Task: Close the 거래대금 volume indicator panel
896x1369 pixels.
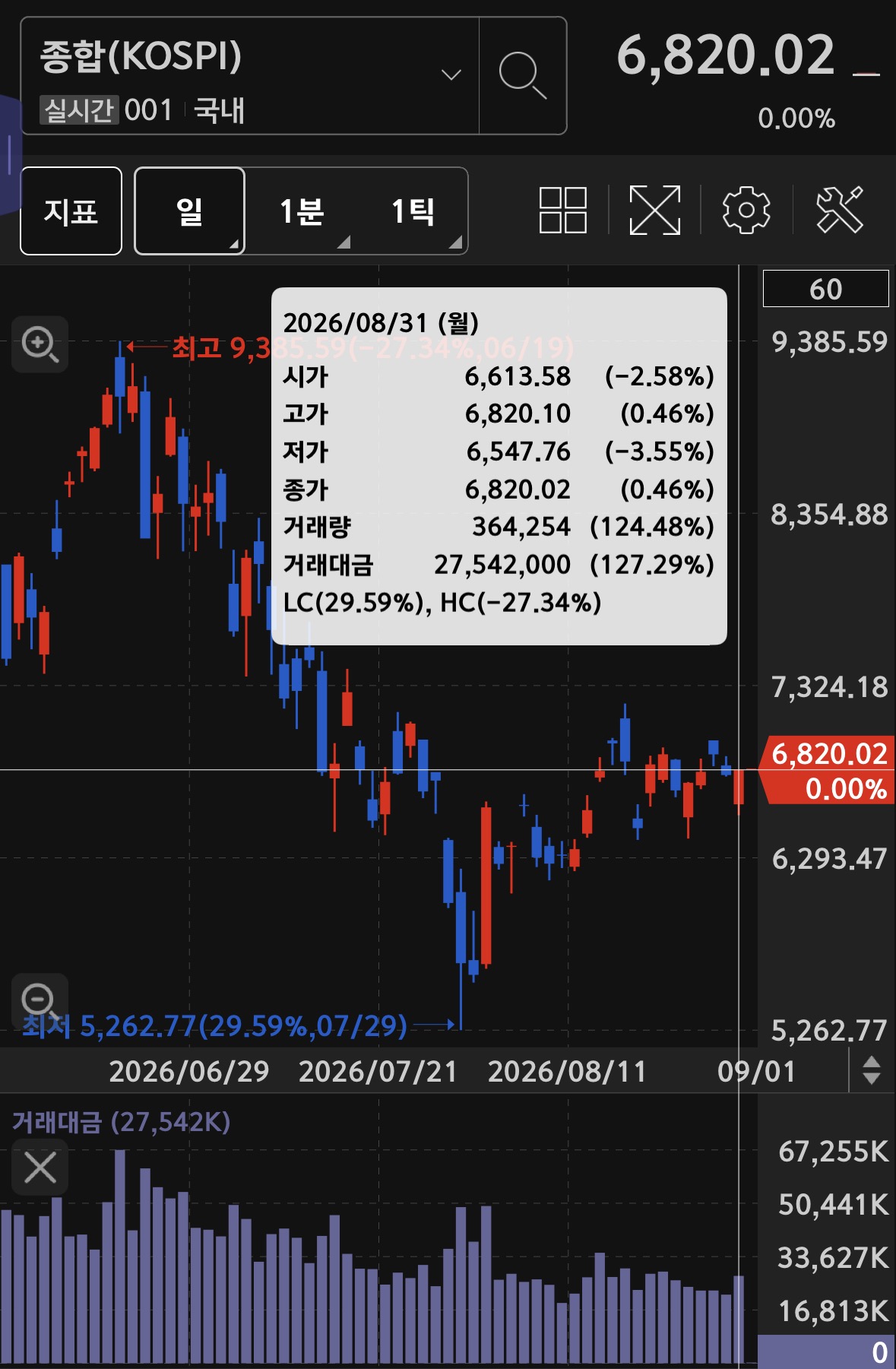Action: tap(40, 1167)
